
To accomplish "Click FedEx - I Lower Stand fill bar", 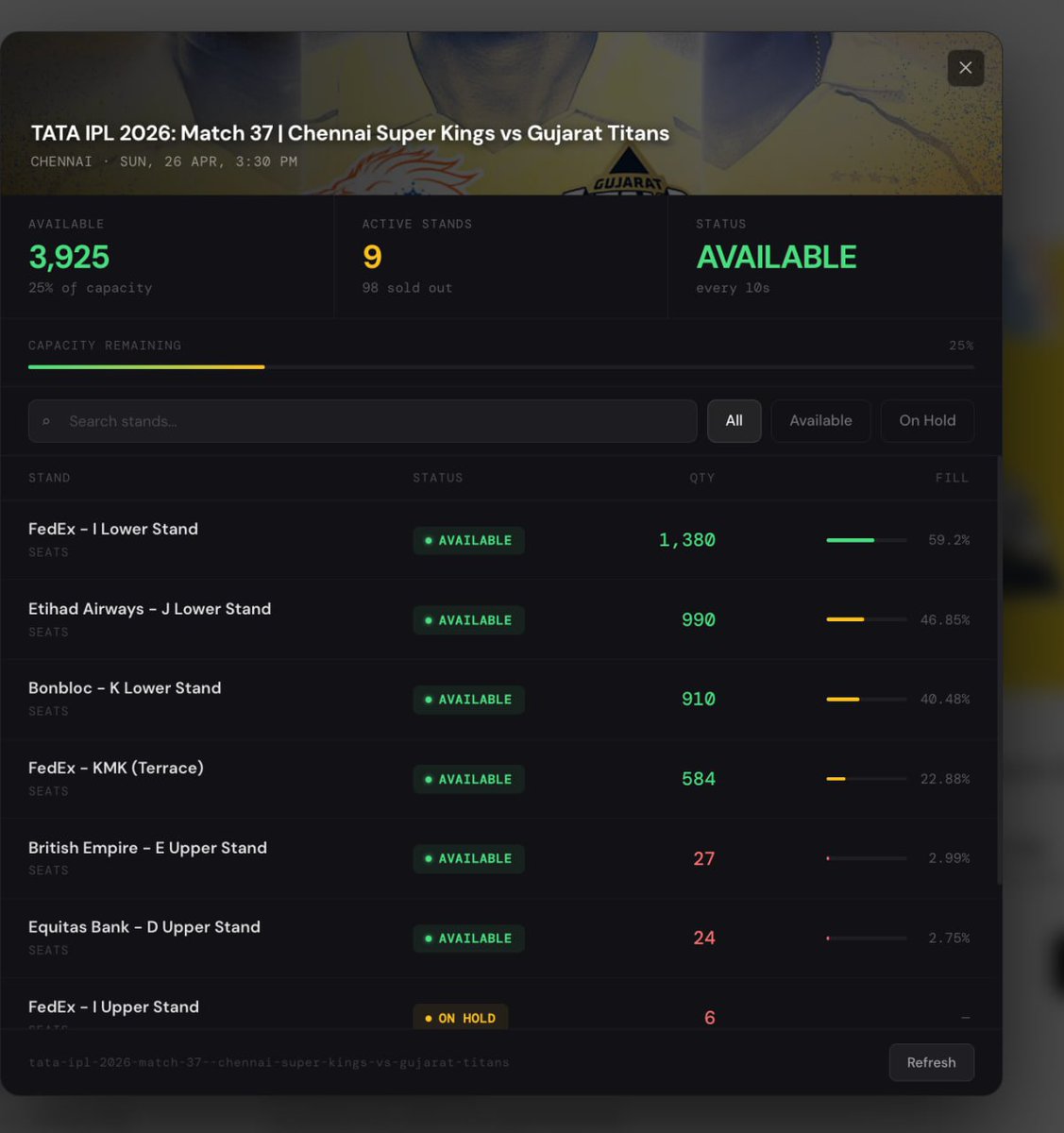I will click(x=867, y=540).
